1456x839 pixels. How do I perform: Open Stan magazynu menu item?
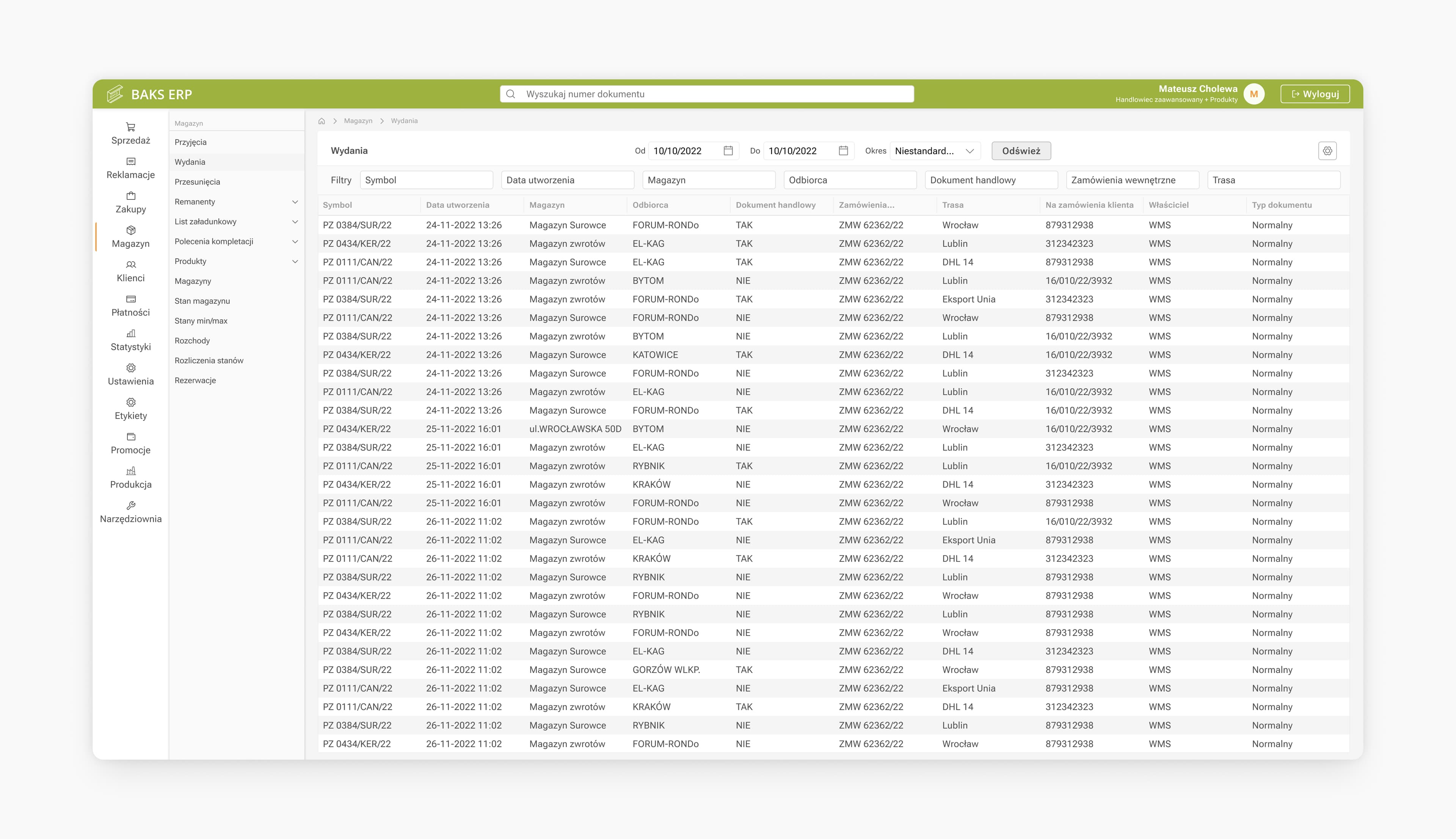pyautogui.click(x=237, y=301)
